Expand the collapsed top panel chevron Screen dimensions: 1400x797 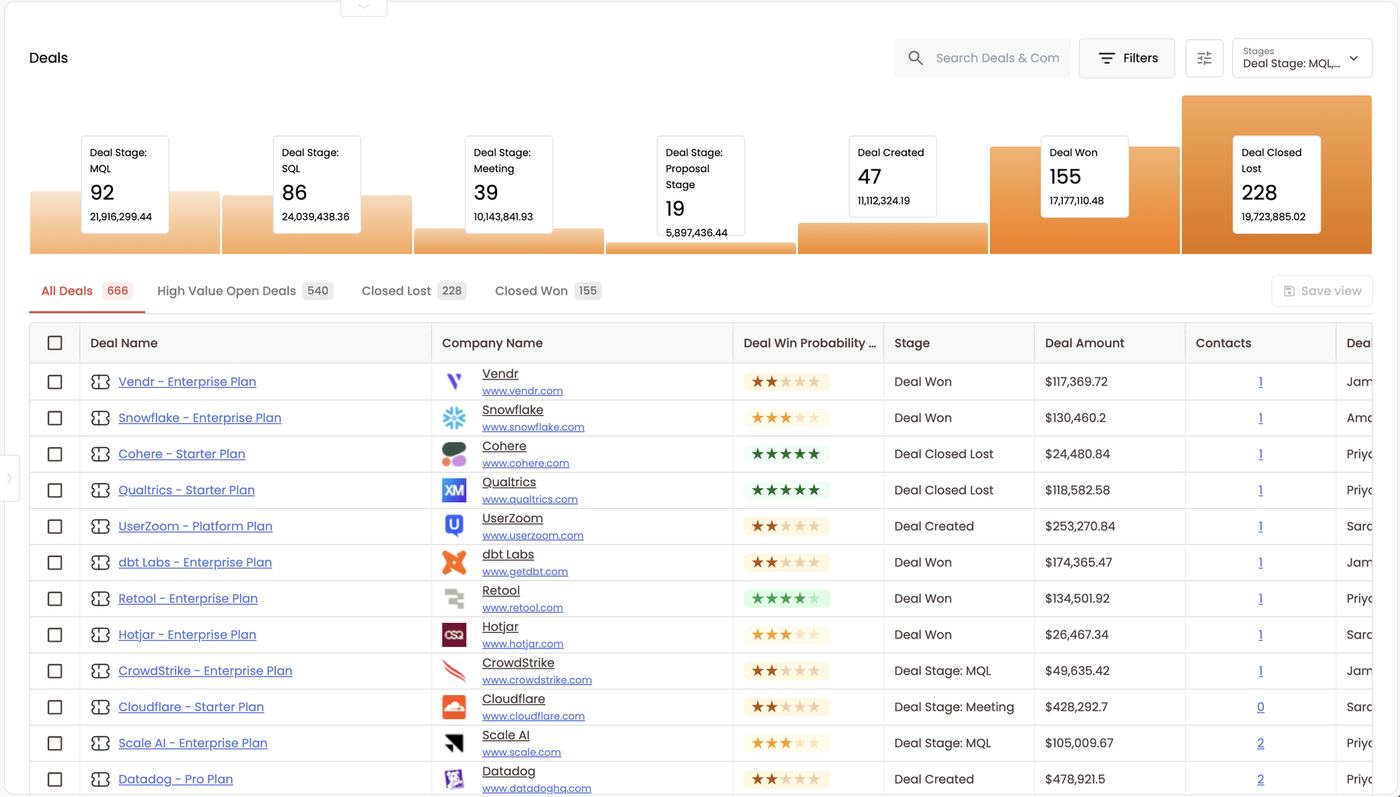click(364, 7)
